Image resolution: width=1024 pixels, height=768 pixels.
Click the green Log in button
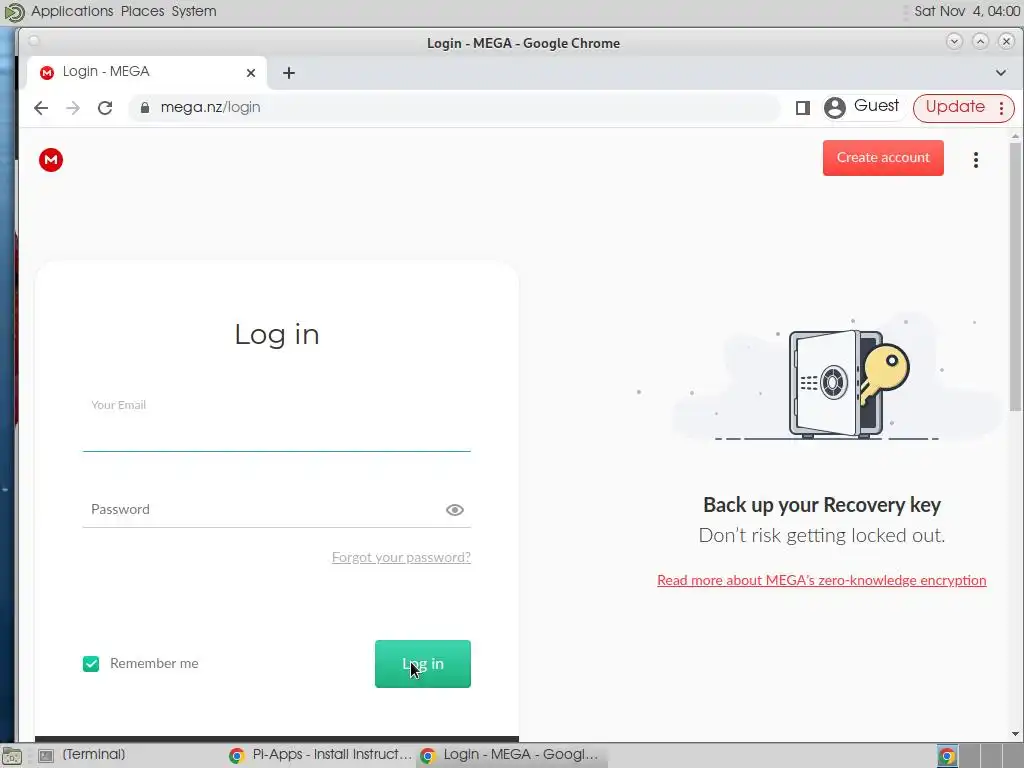click(x=423, y=664)
